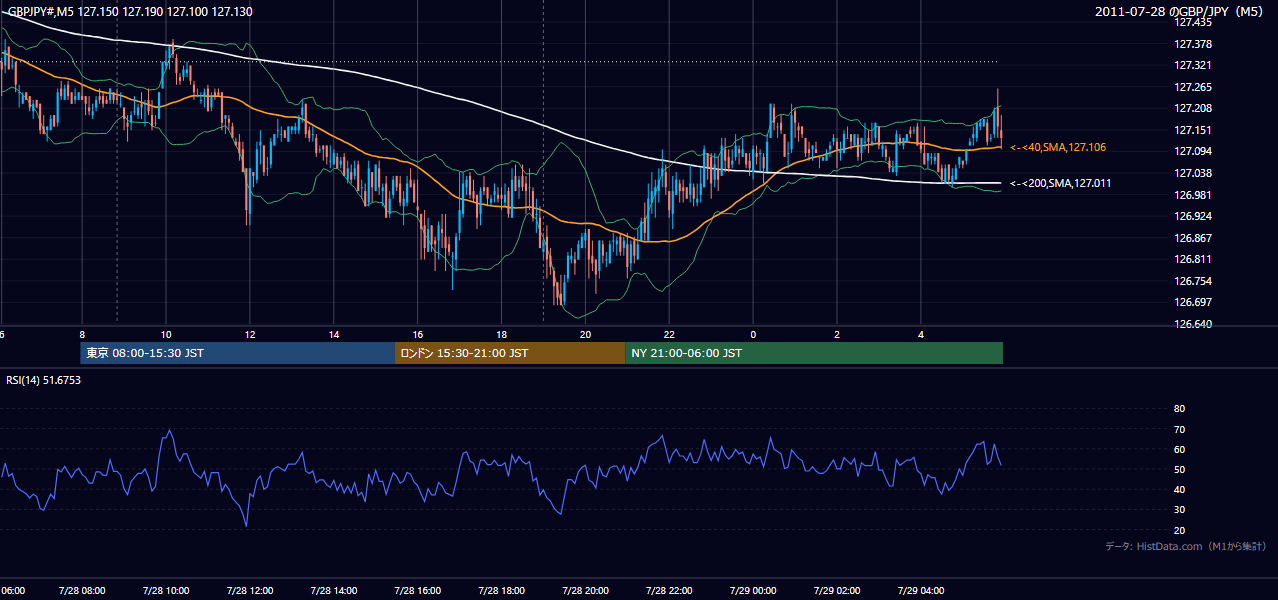The image size is (1278, 600).
Task: Click bottom timestamp 7/28 16:00
Action: 418,590
